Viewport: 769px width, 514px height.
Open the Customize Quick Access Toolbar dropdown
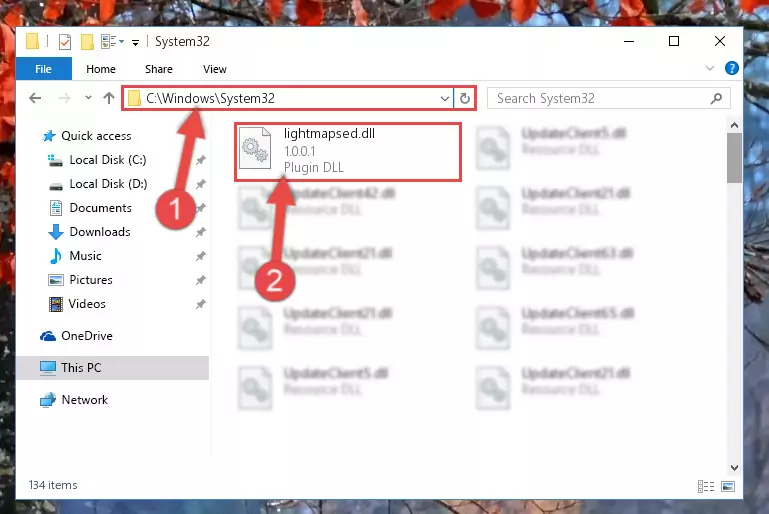(135, 43)
